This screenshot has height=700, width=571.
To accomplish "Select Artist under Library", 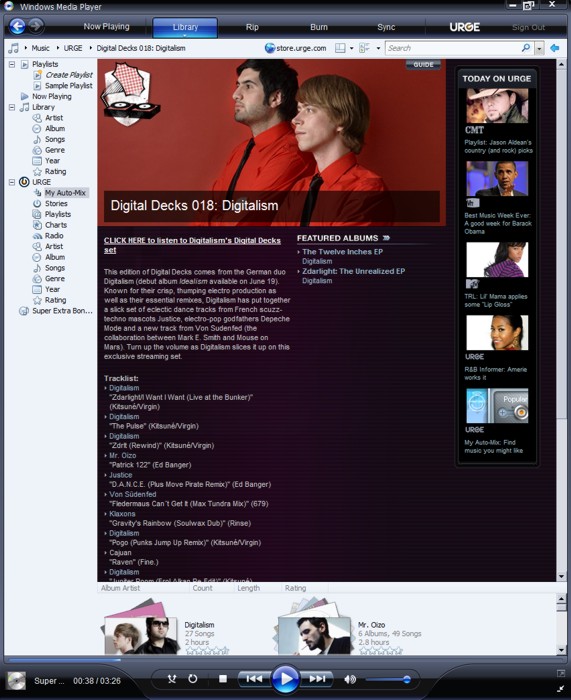I will tap(54, 118).
